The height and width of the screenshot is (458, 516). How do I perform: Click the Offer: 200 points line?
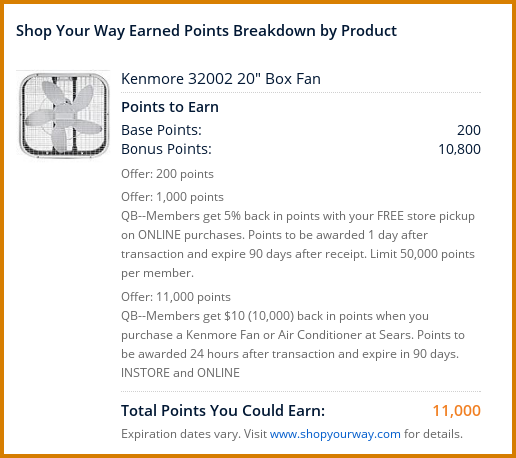point(167,174)
